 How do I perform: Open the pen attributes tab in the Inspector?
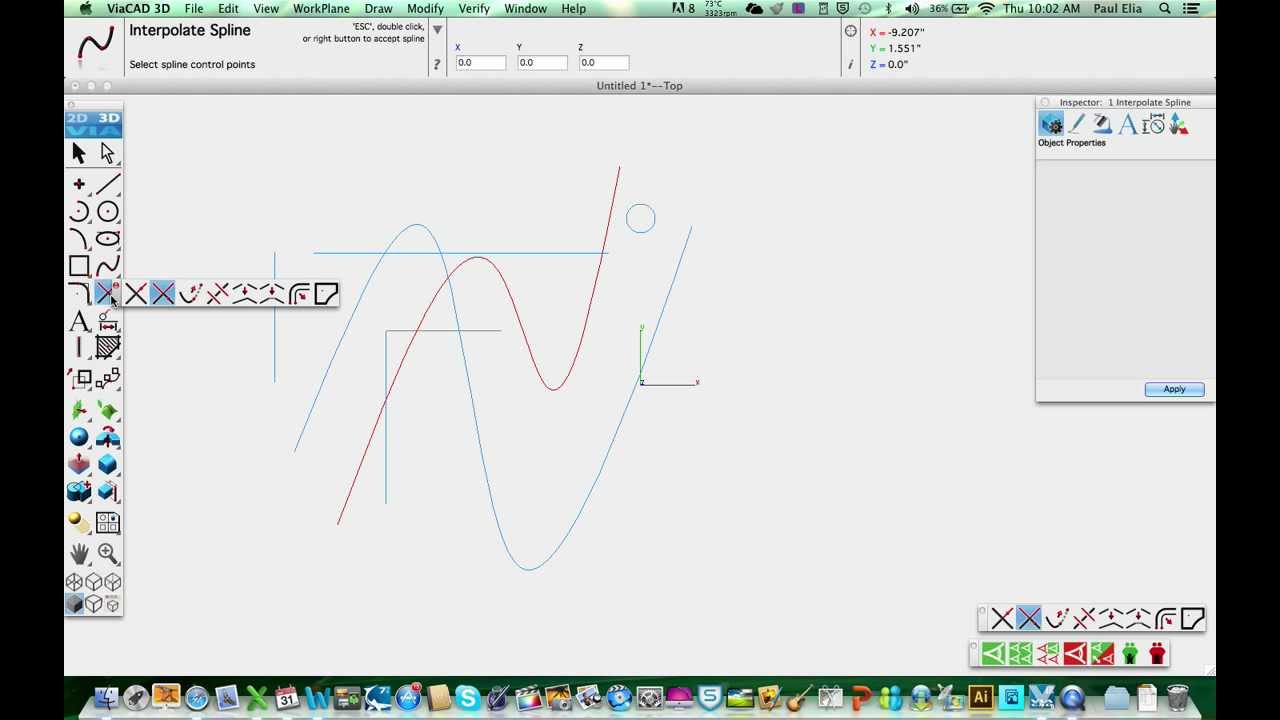(x=1077, y=124)
